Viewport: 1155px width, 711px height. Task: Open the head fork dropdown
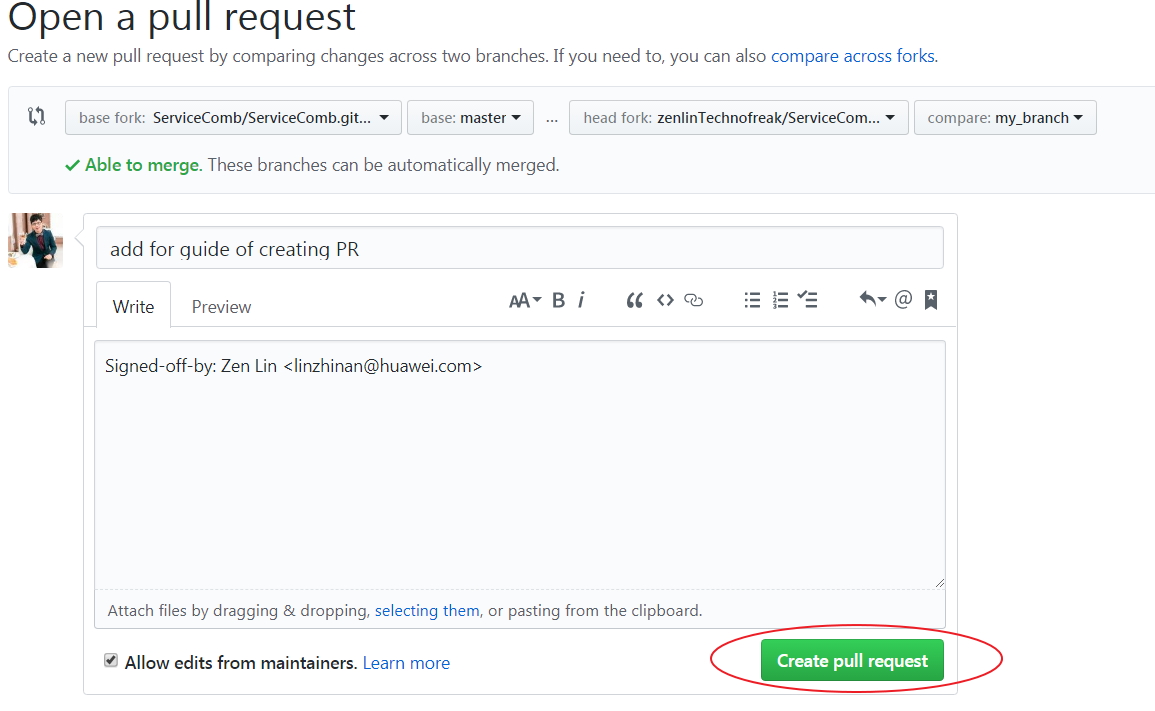click(738, 118)
